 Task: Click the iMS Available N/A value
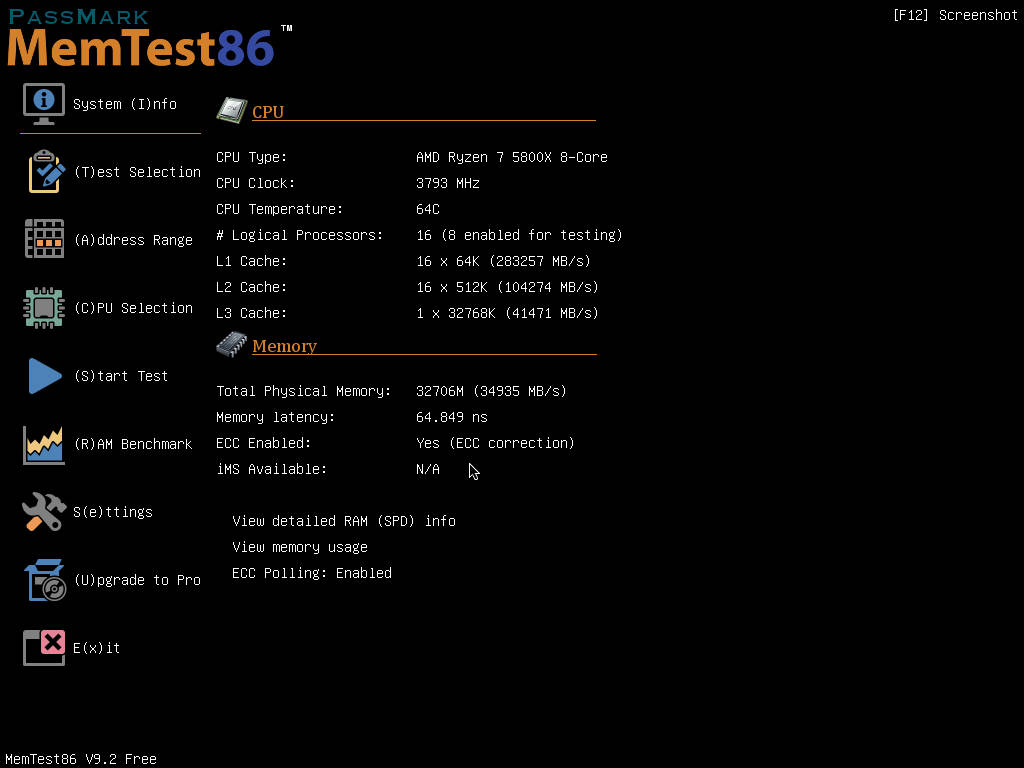tap(428, 470)
